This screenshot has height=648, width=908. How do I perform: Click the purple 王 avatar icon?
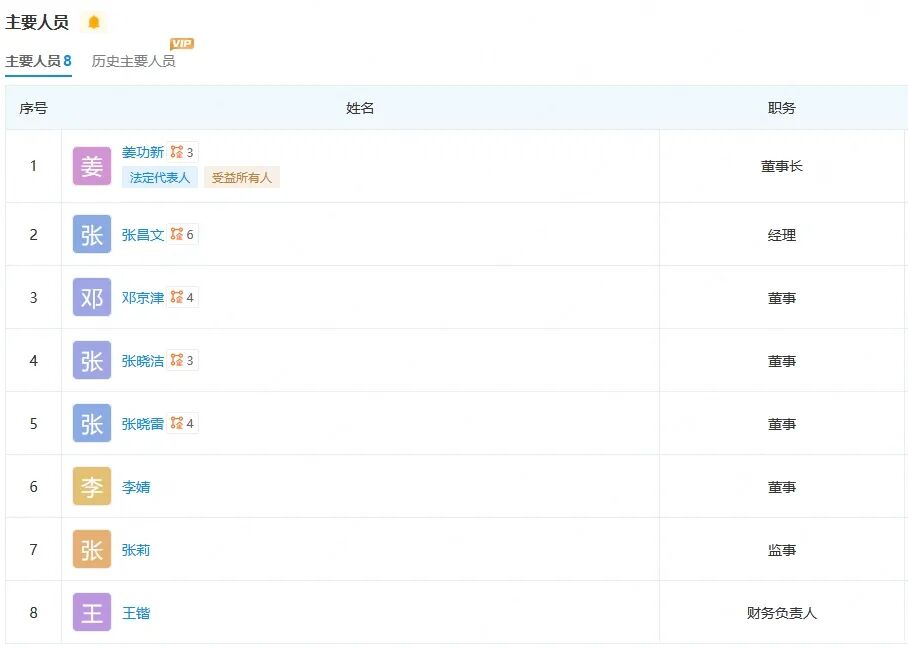[91, 613]
